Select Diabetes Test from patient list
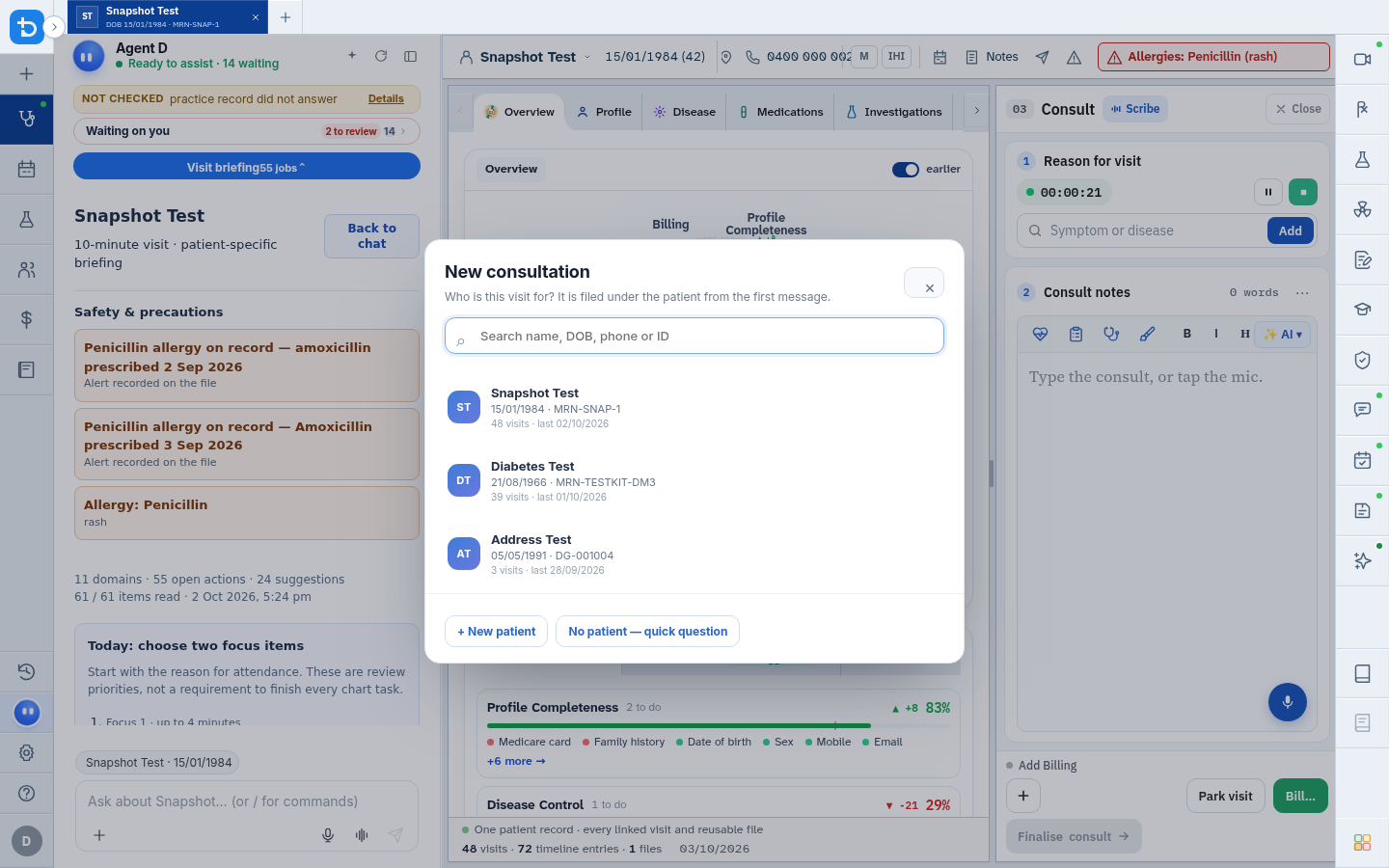The height and width of the screenshot is (868, 1389). (694, 480)
